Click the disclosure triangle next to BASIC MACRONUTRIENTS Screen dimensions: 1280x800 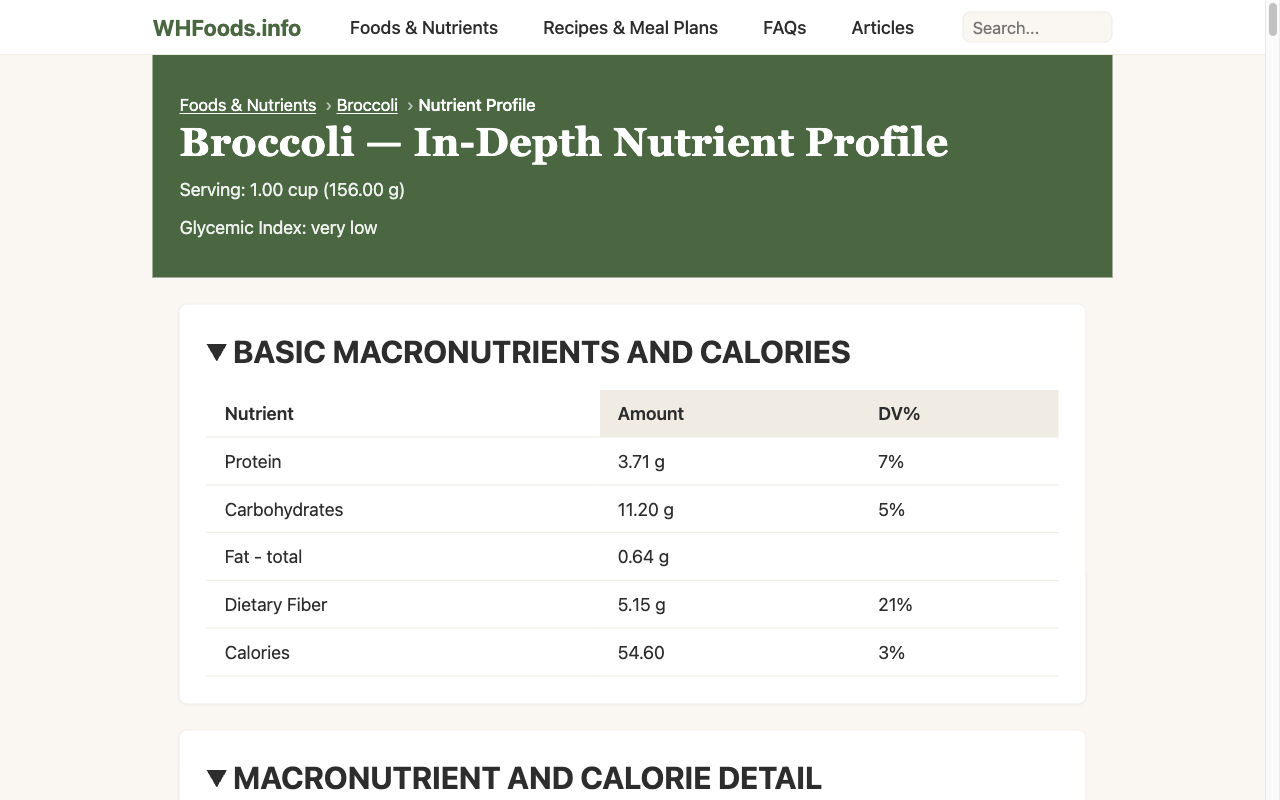click(x=216, y=352)
